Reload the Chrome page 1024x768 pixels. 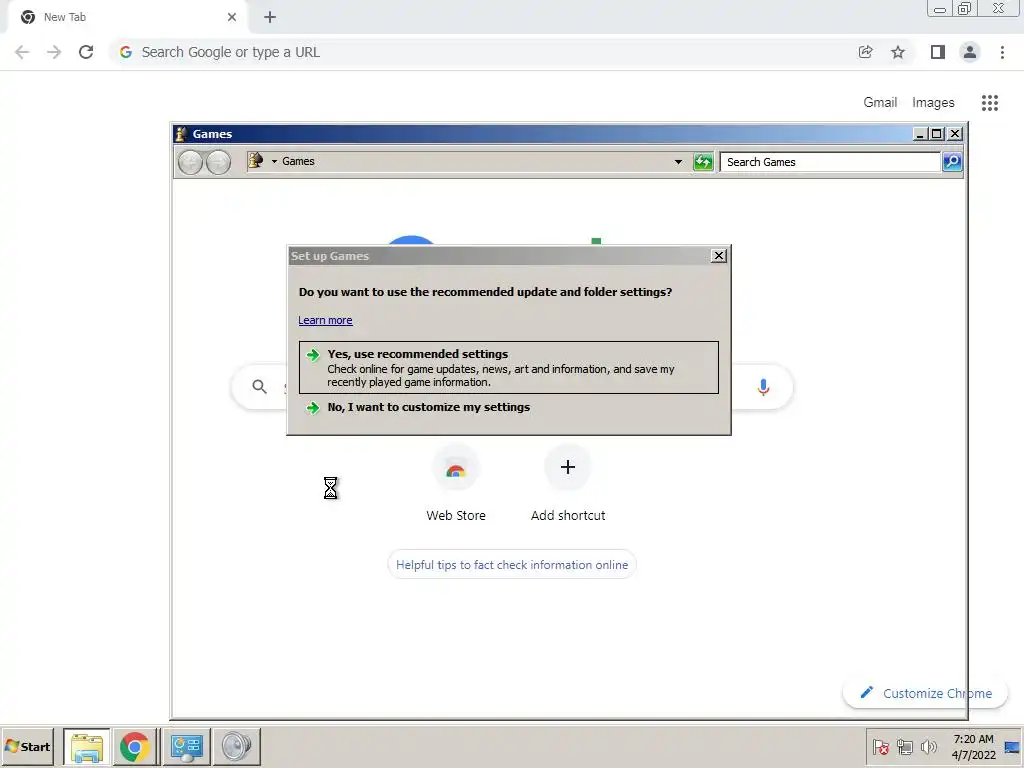[86, 52]
